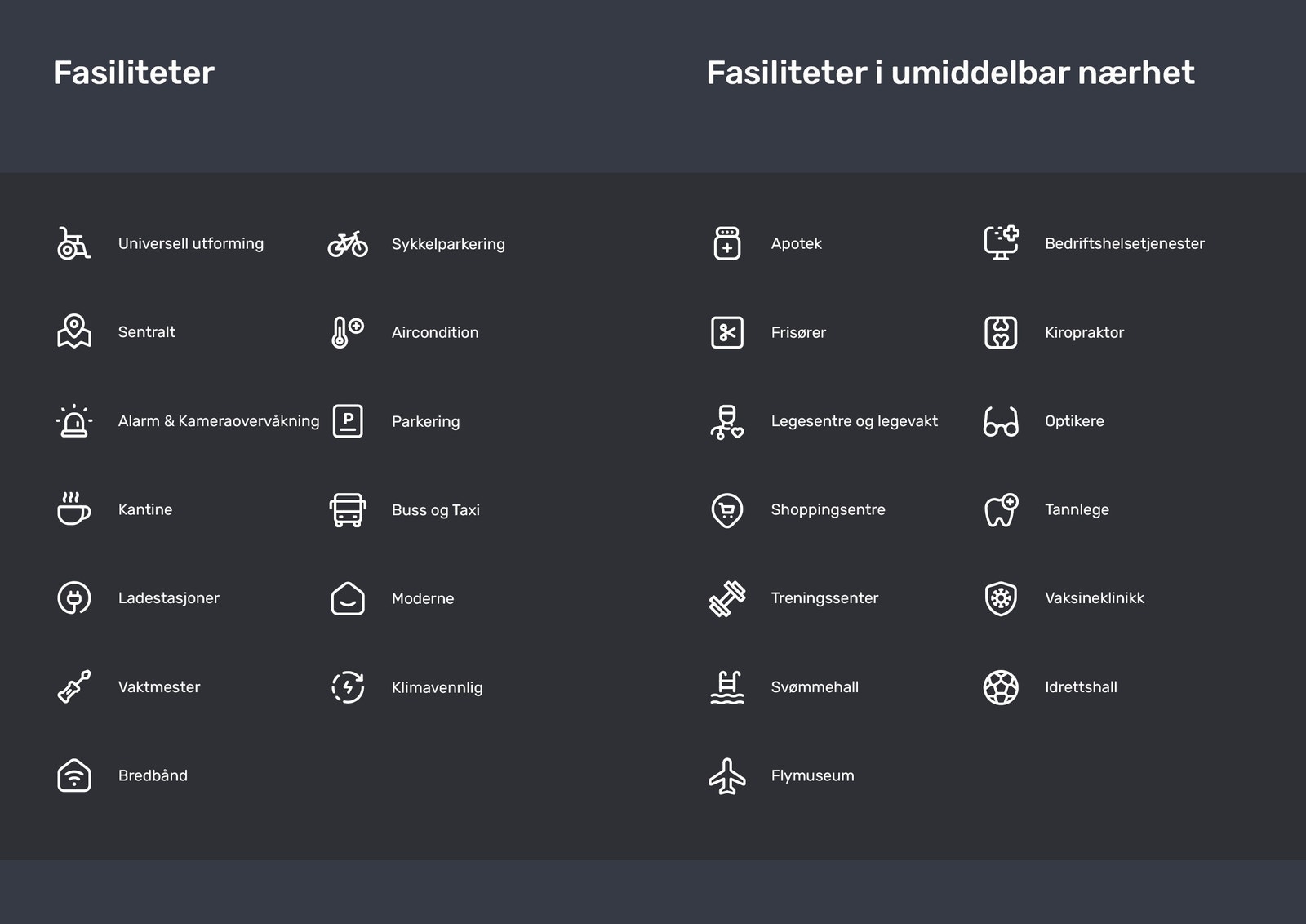Click the tooth icon beside Tannlege
1306x924 pixels.
[1001, 509]
